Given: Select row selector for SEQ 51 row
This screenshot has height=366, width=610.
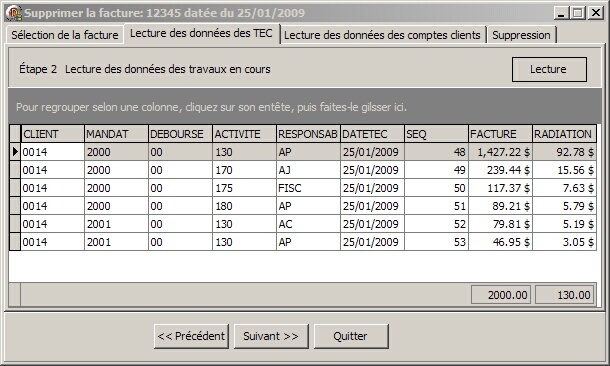Looking at the screenshot, I should coord(15,206).
